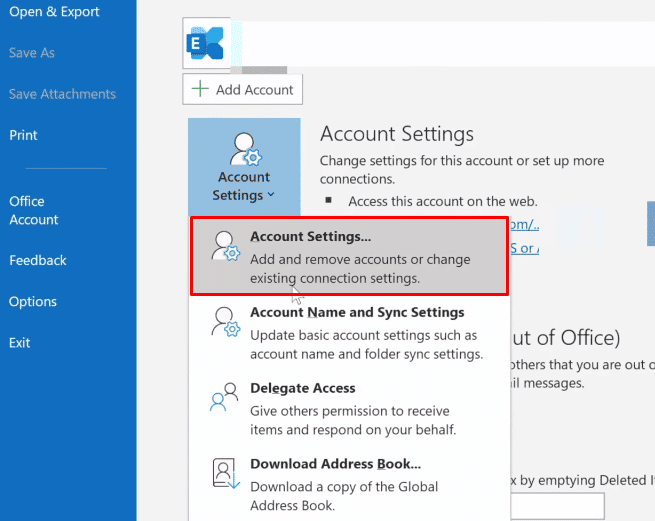Click the Delegate Access people icon
Image resolution: width=655 pixels, height=521 pixels.
click(x=224, y=397)
